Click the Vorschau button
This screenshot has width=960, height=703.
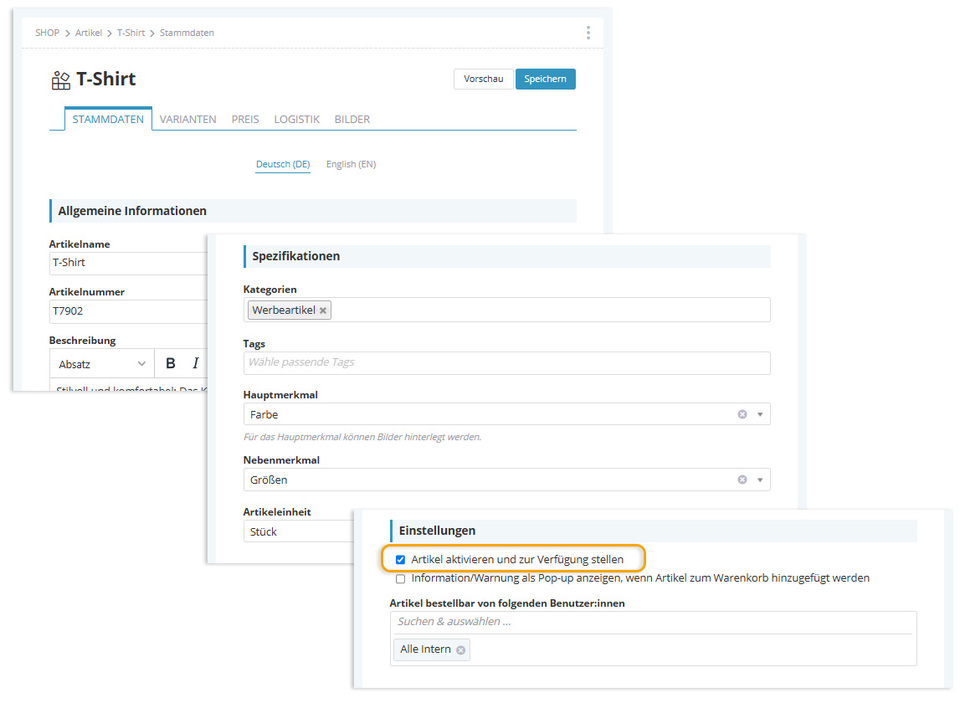coord(483,79)
